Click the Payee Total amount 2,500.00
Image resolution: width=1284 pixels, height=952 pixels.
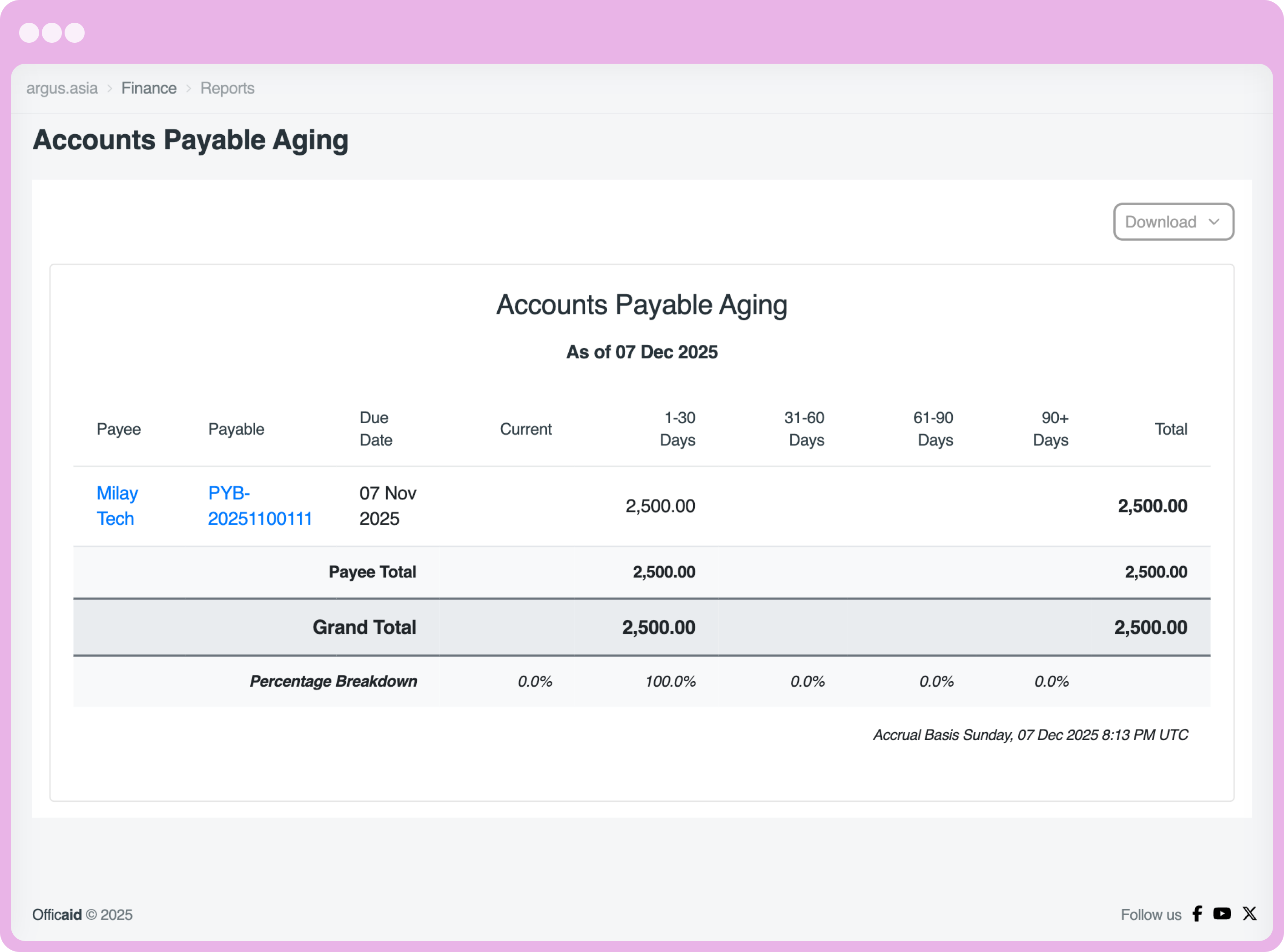663,572
